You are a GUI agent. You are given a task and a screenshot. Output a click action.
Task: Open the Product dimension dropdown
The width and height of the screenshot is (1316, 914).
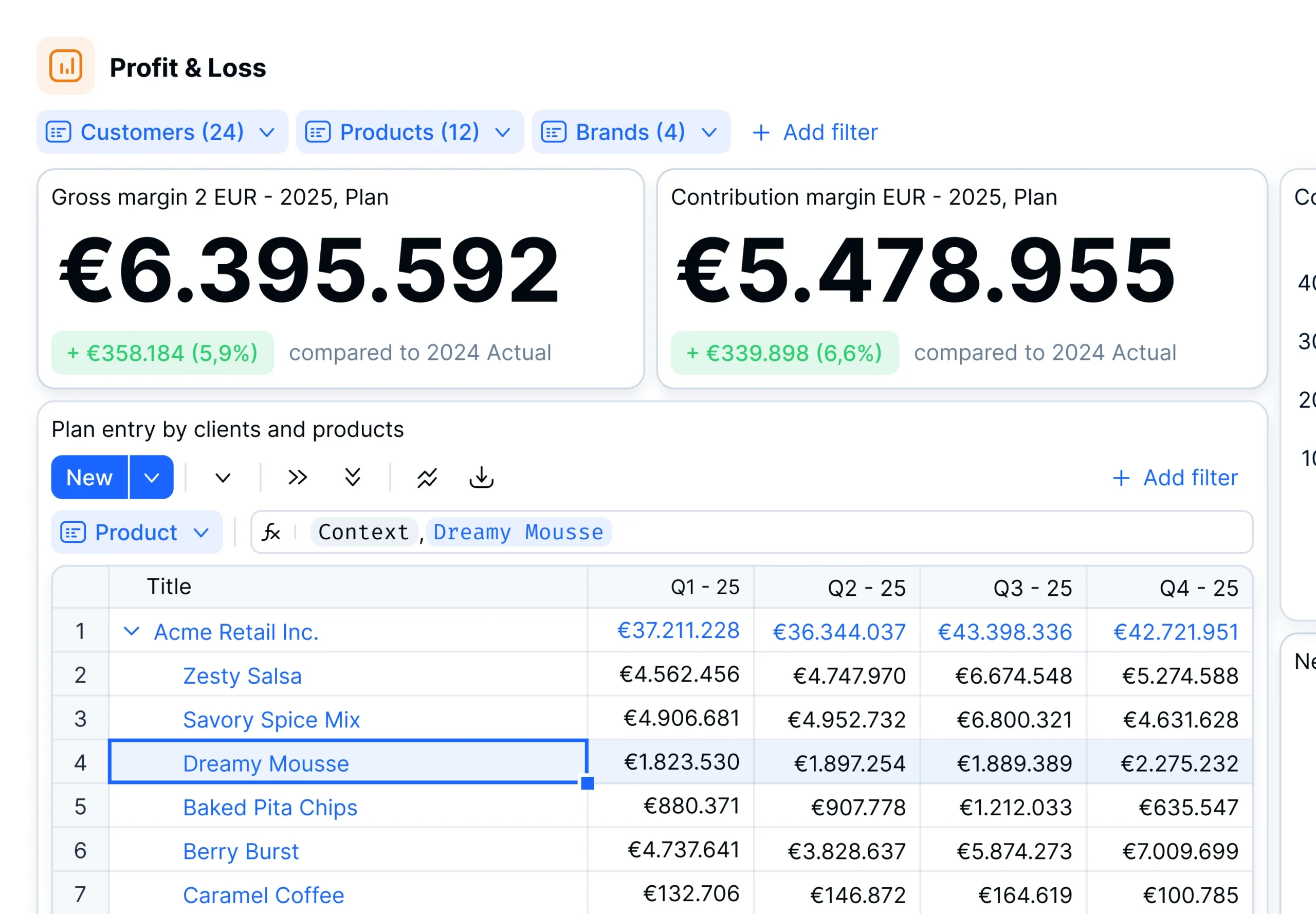click(137, 532)
